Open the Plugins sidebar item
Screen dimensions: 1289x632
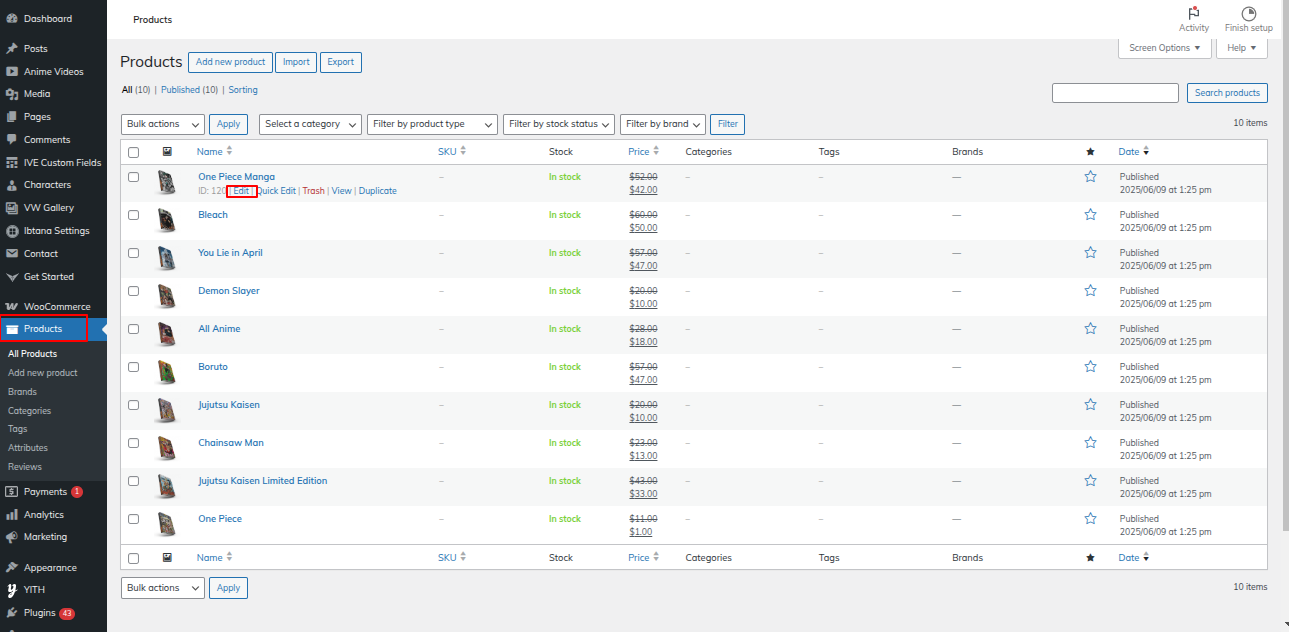40,613
